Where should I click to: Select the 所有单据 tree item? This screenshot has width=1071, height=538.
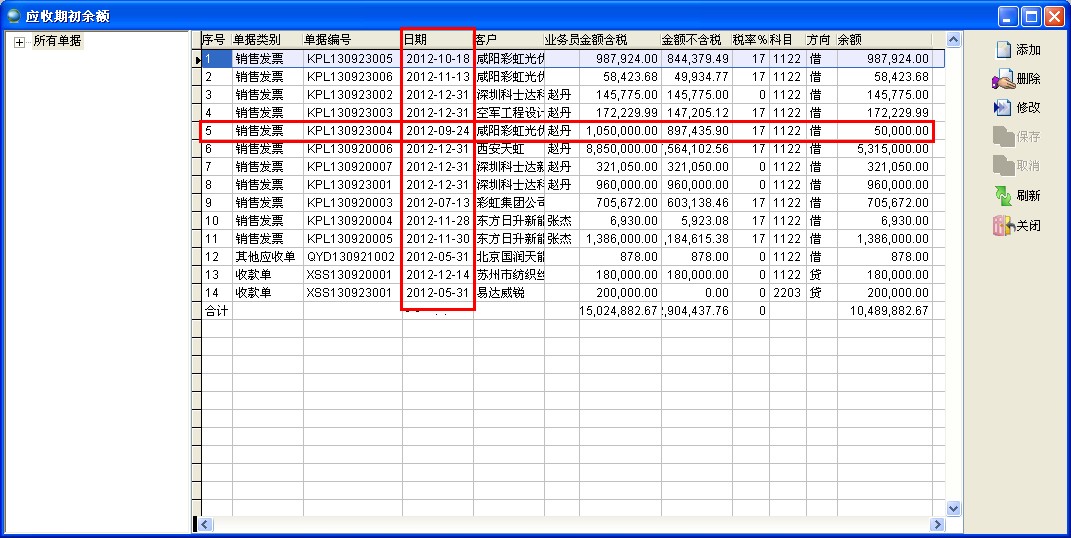pyautogui.click(x=57, y=41)
